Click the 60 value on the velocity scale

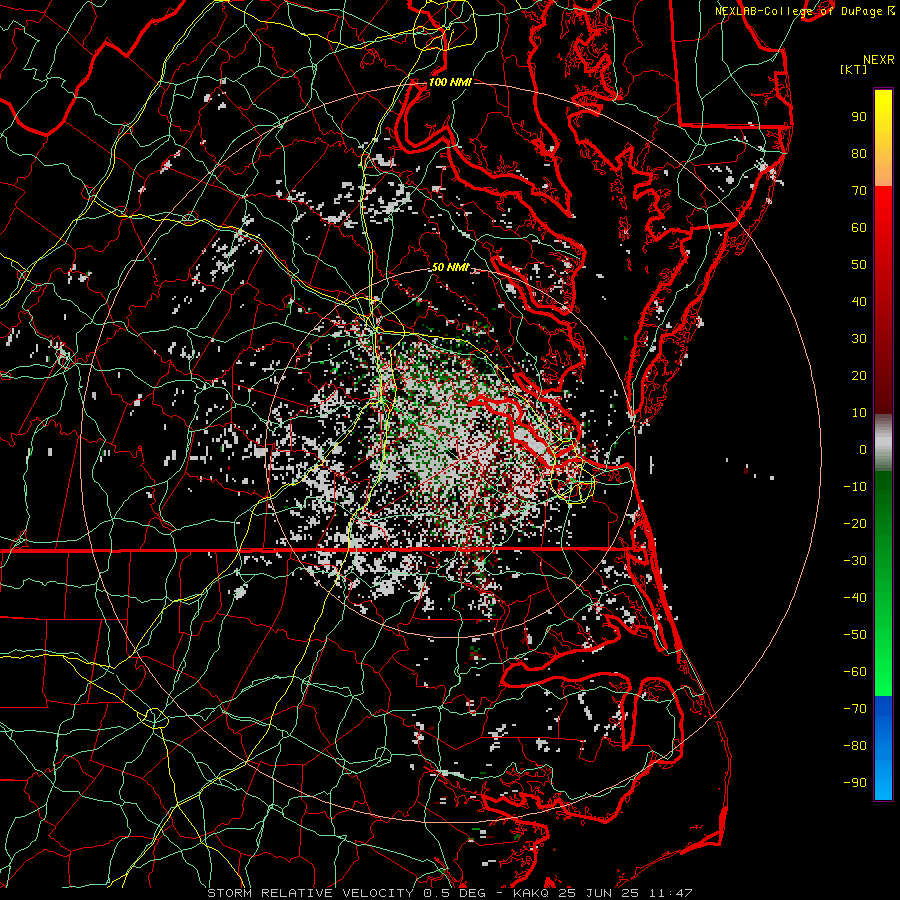click(x=859, y=228)
